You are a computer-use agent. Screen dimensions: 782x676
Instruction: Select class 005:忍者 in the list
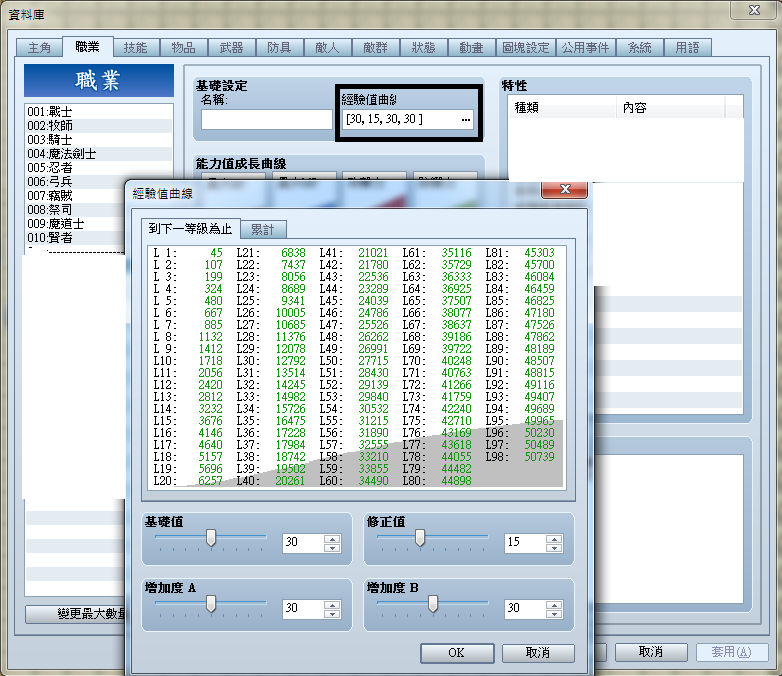coord(99,167)
